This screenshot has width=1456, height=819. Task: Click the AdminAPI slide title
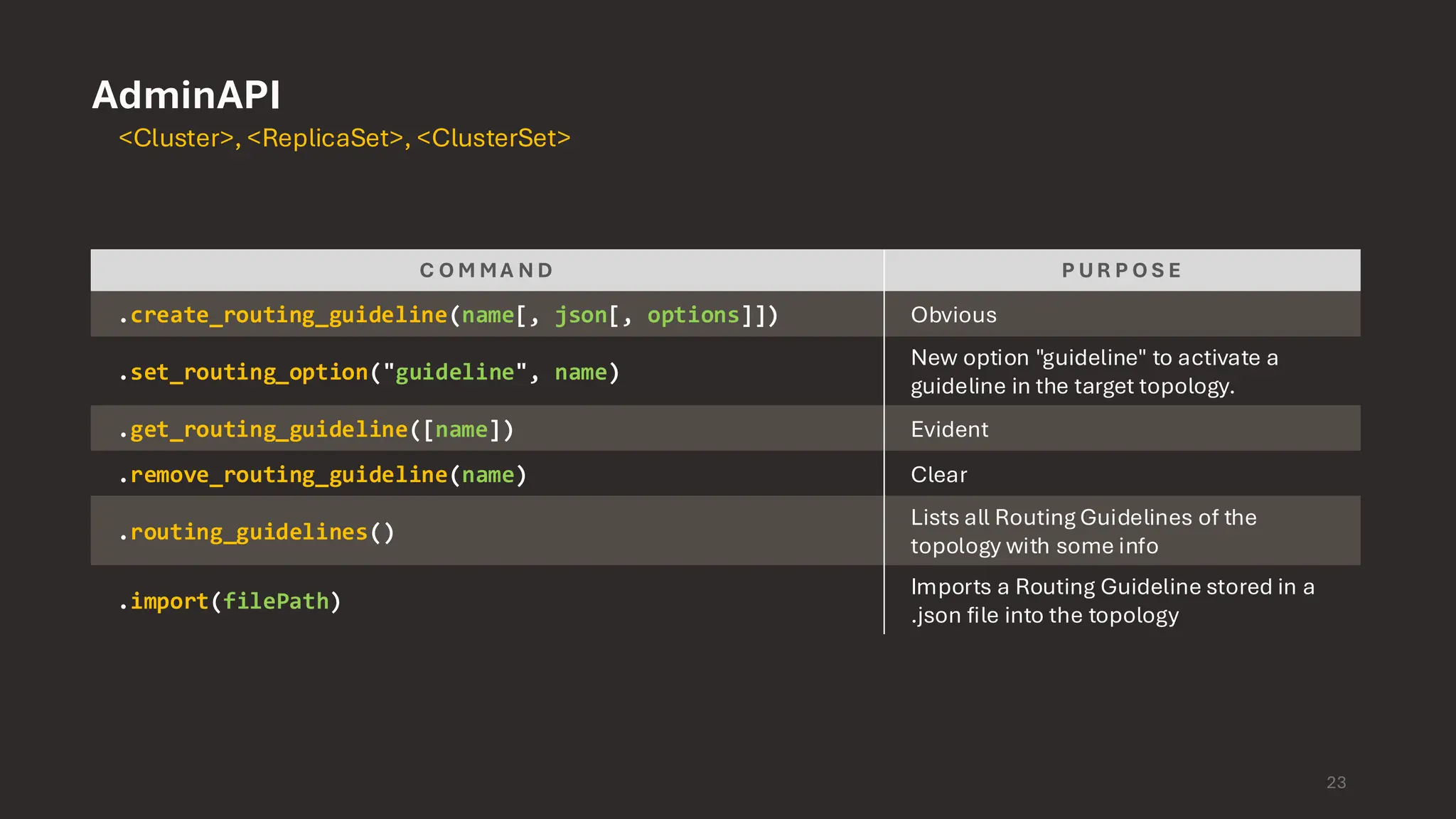[186, 95]
